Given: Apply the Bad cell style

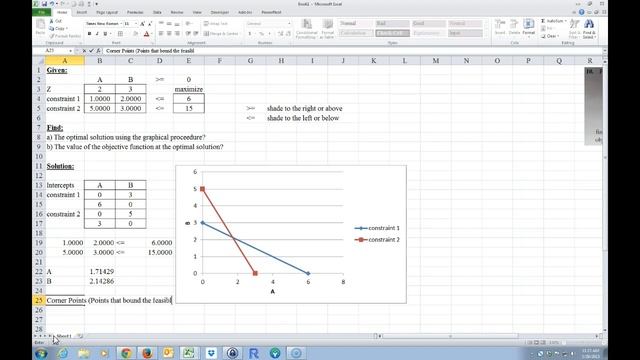Looking at the screenshot, I should [392, 24].
